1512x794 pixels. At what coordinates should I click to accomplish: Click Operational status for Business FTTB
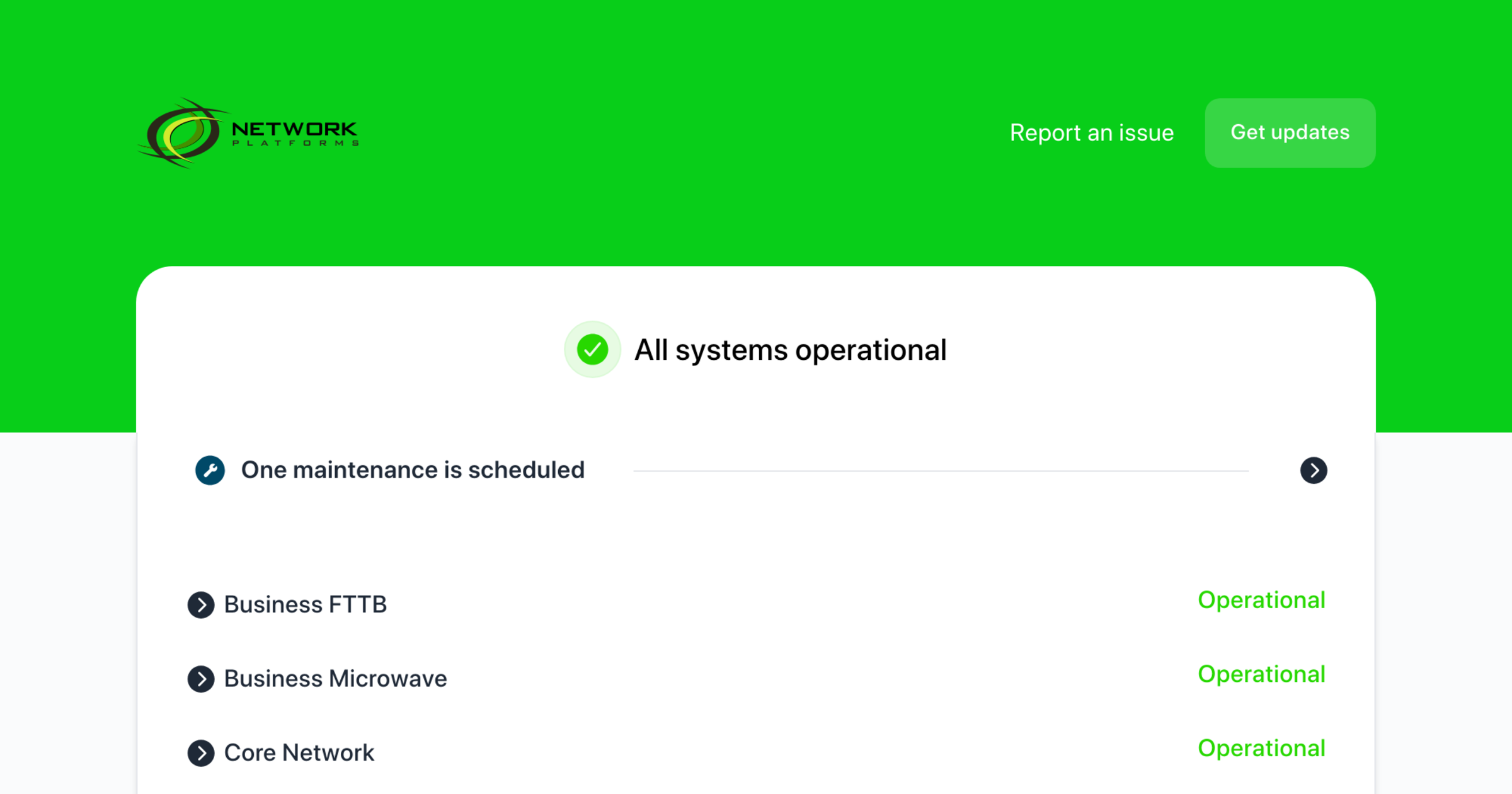click(1262, 600)
